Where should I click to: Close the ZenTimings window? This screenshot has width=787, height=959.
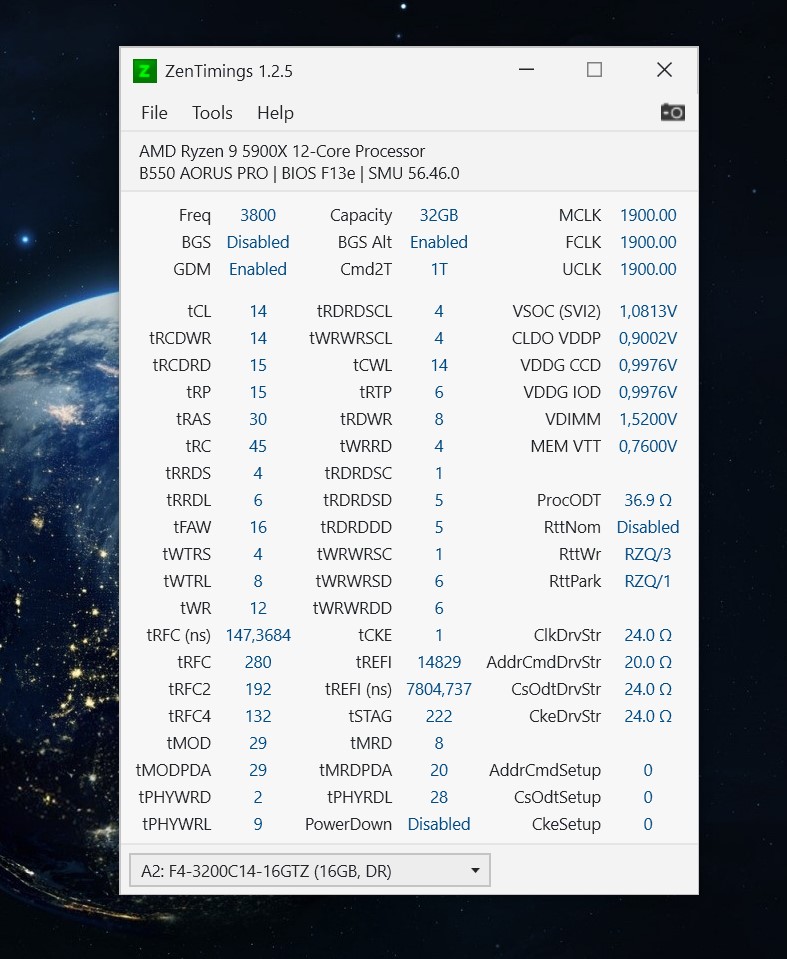(664, 70)
